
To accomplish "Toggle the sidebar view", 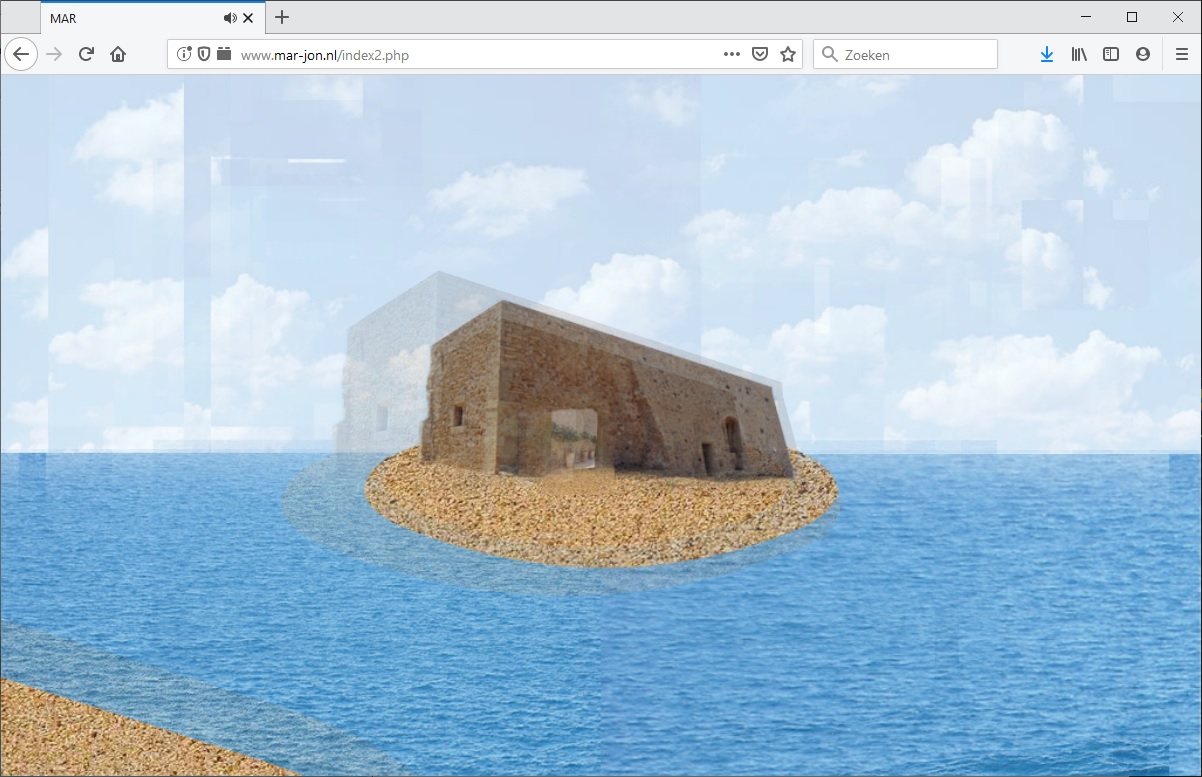I will (x=1111, y=54).
